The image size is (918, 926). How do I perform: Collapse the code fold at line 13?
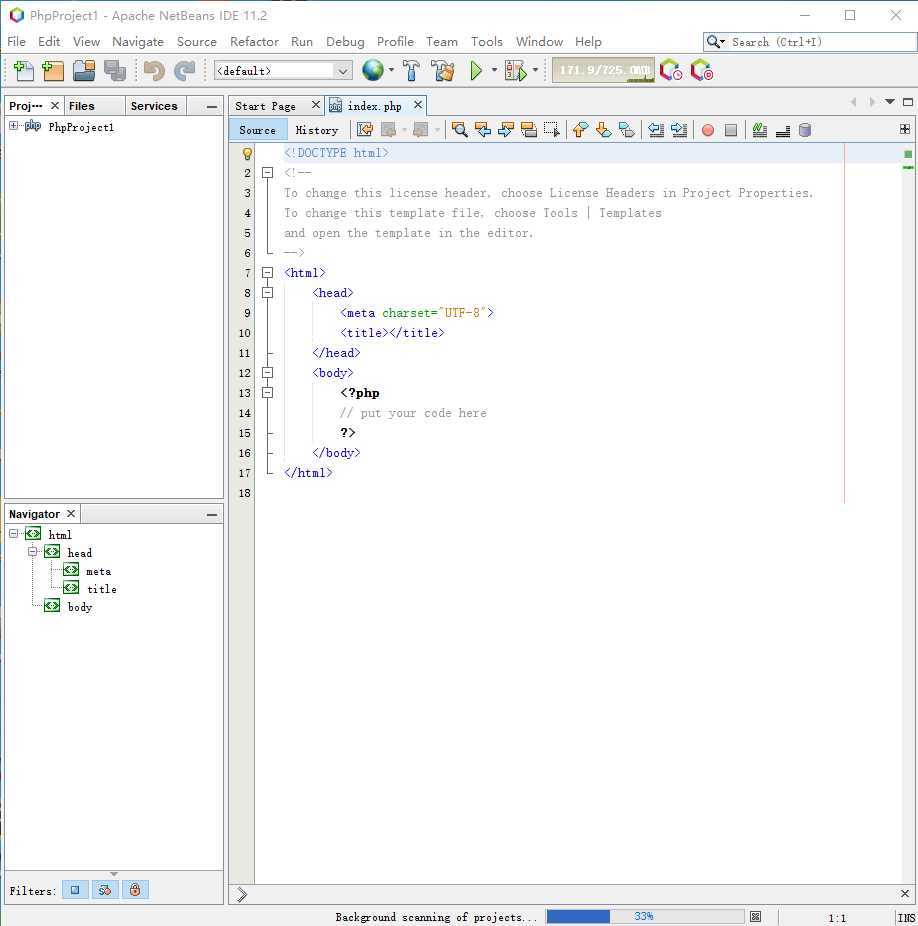click(268, 393)
